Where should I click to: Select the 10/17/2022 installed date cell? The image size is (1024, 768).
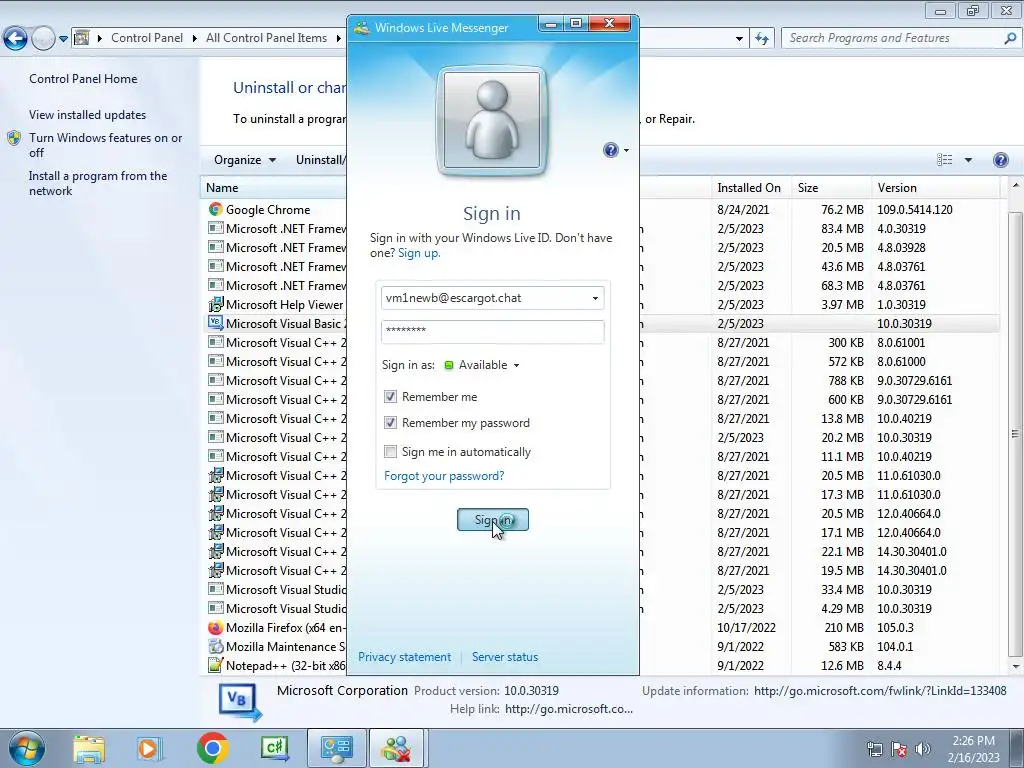tap(746, 628)
